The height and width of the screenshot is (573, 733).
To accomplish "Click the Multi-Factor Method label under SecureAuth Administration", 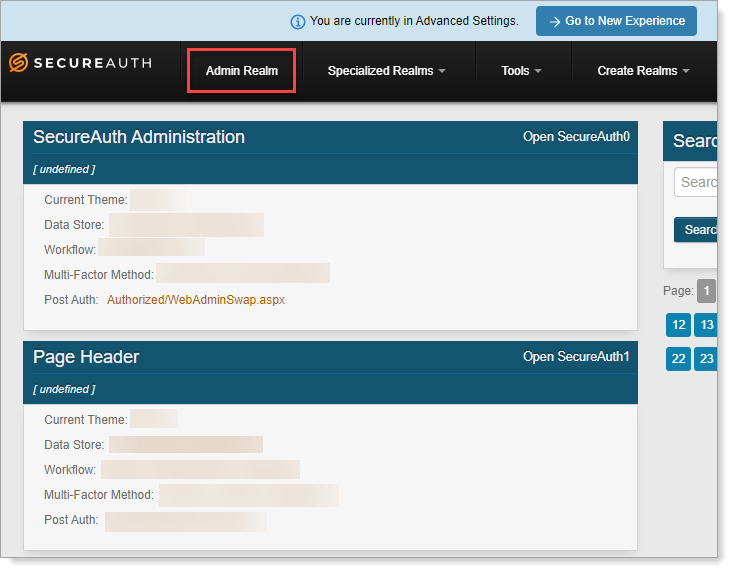I will (99, 275).
